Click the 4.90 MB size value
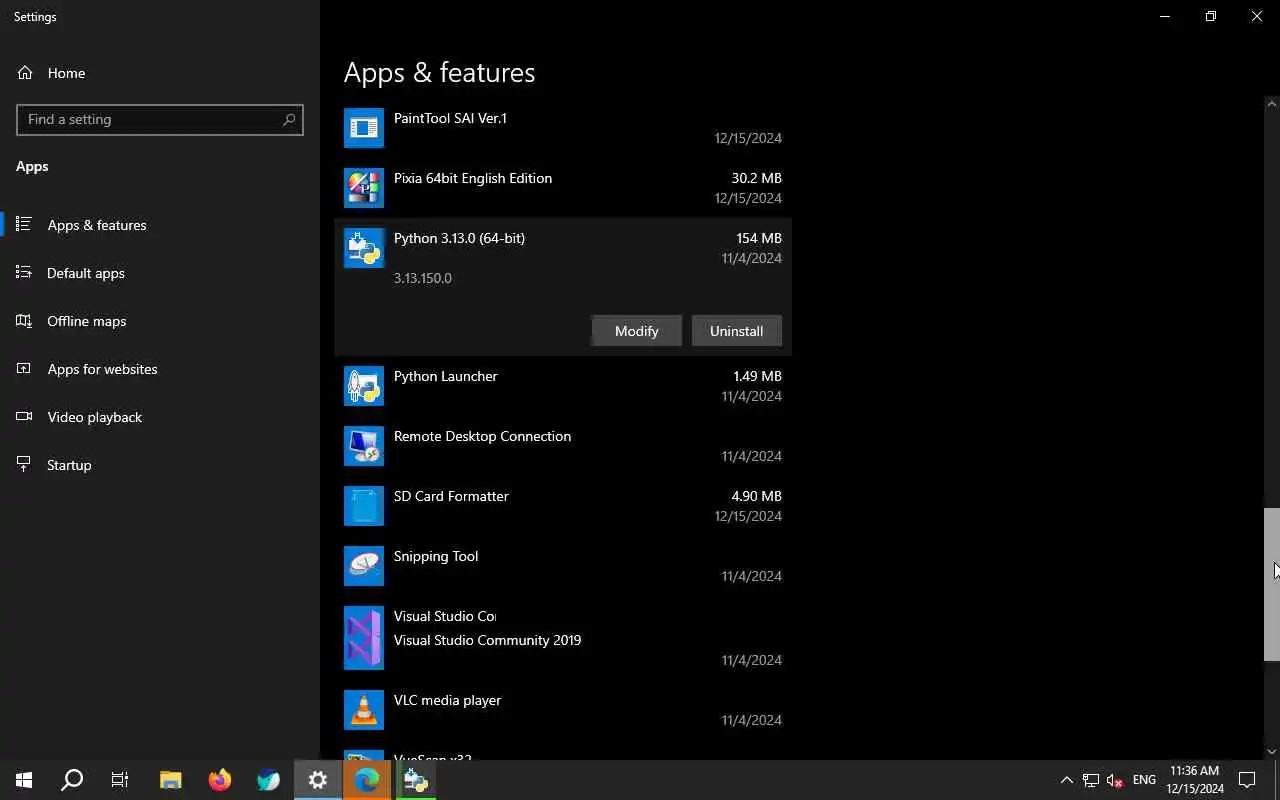1280x800 pixels. [756, 496]
